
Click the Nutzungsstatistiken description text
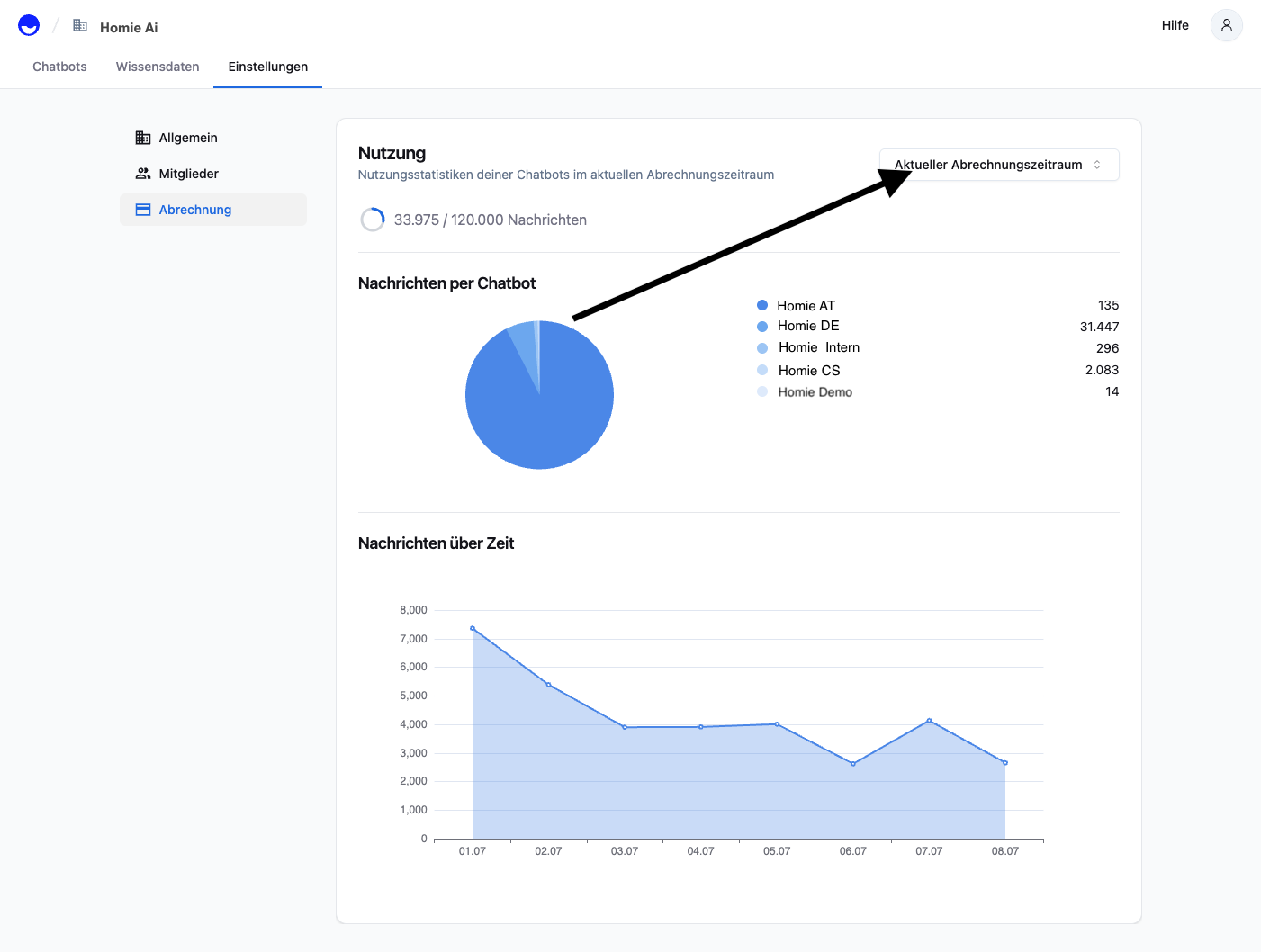pos(566,175)
